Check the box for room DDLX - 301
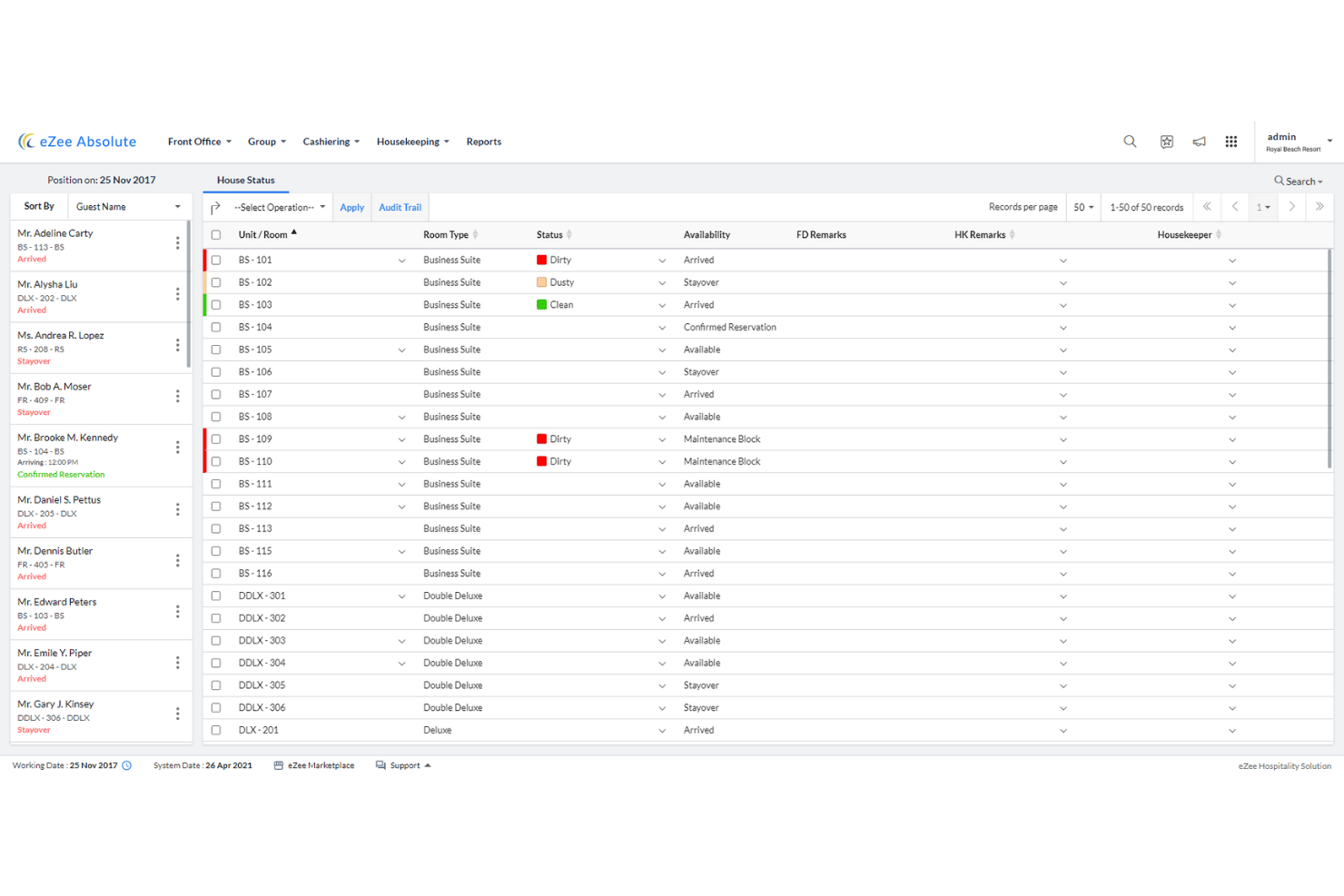 [x=216, y=596]
